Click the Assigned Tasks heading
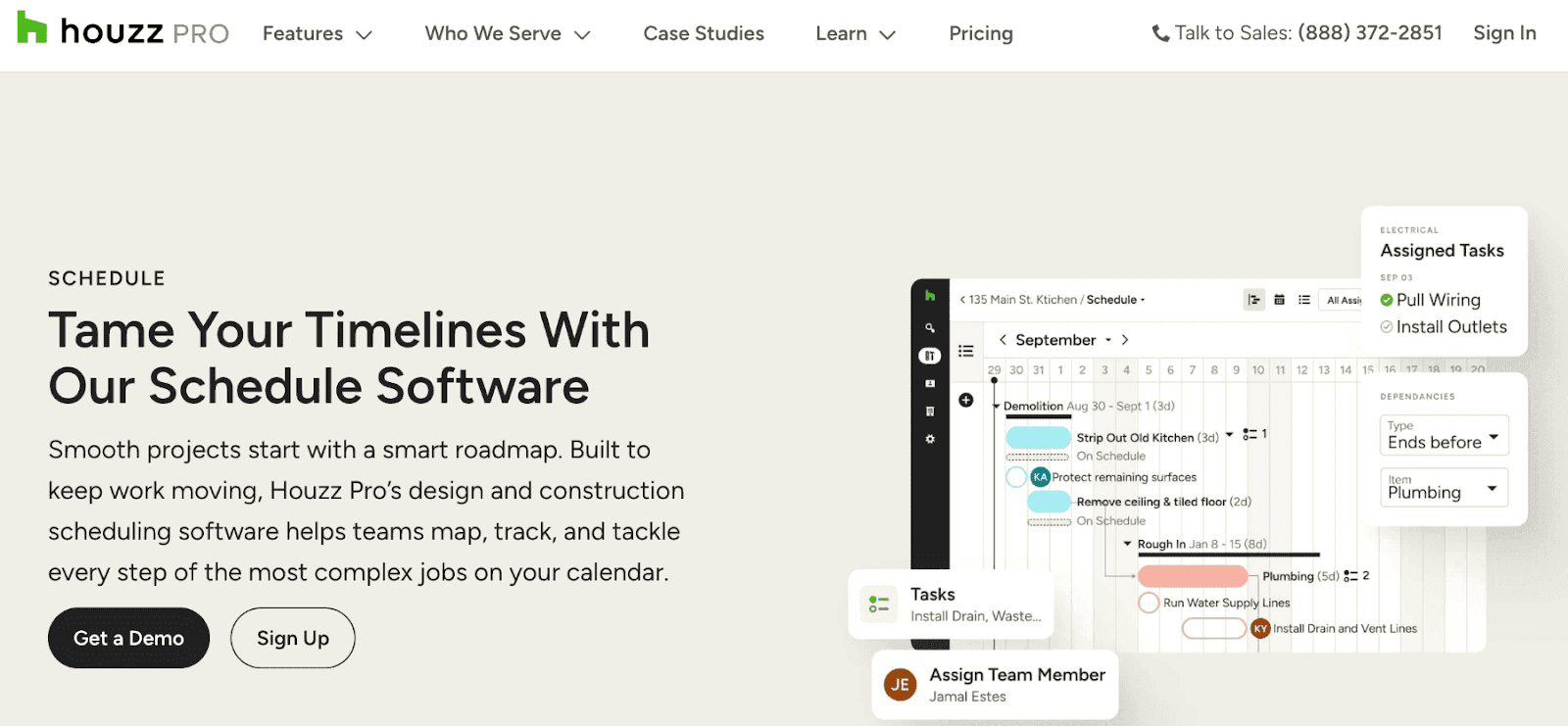 pos(1442,251)
